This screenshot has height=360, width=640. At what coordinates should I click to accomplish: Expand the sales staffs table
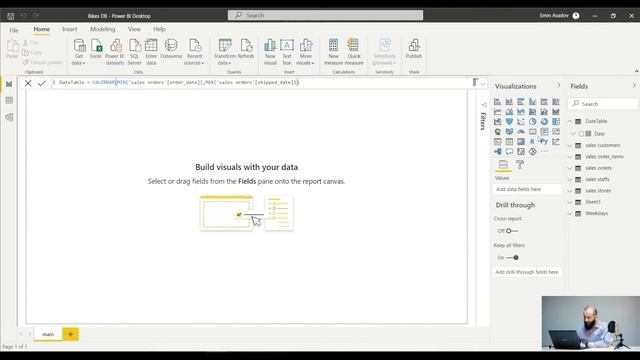(x=570, y=179)
